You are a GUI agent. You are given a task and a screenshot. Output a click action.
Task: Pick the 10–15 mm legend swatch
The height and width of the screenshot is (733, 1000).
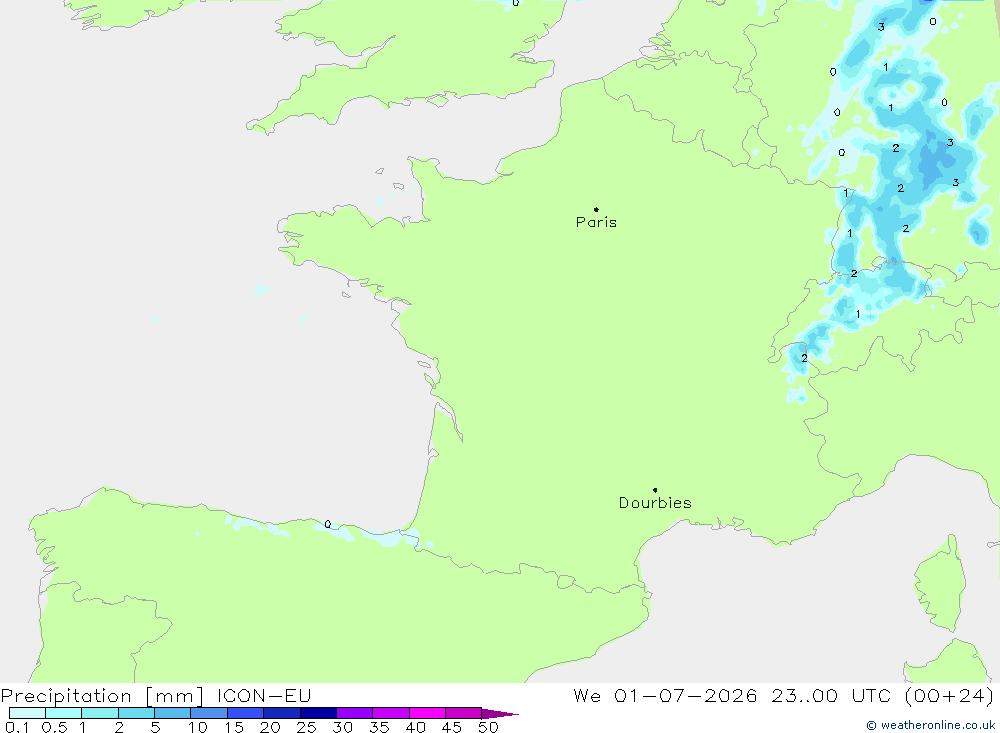coord(209,713)
